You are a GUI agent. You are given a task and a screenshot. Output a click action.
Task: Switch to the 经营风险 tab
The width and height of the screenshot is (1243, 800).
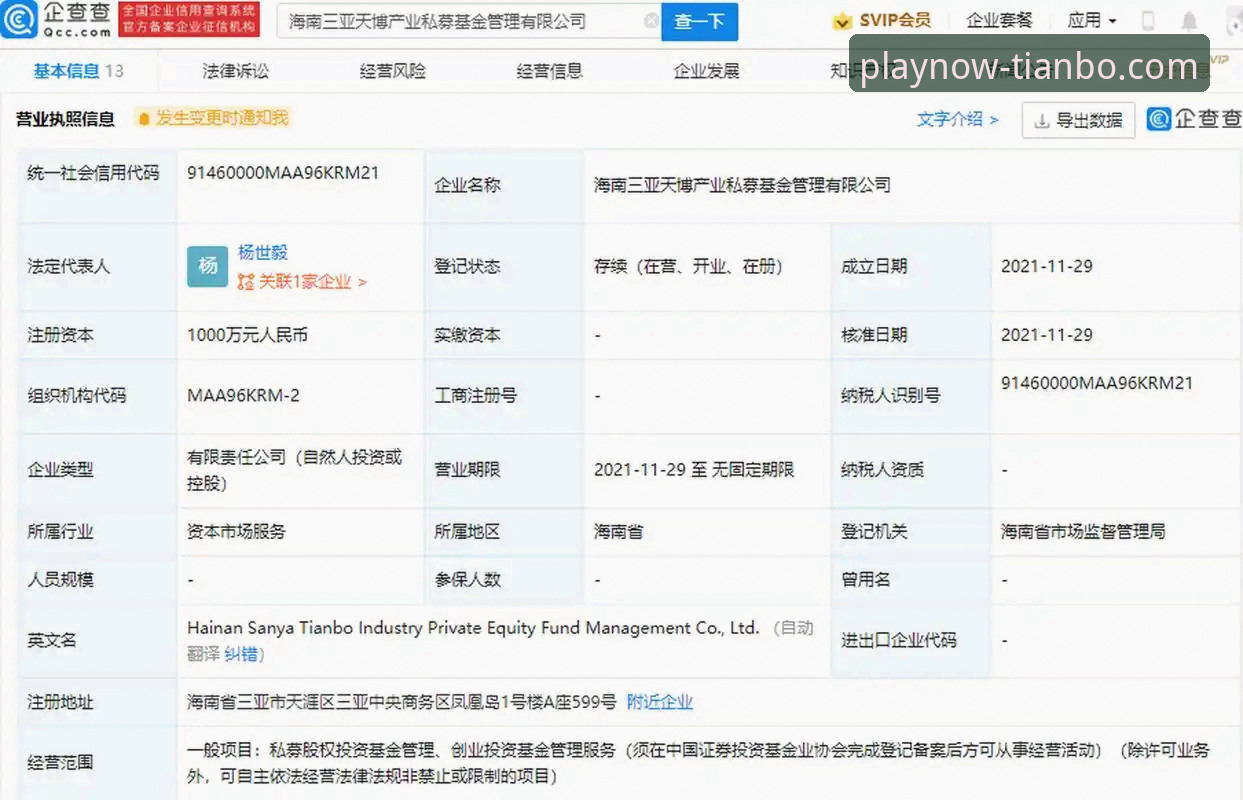click(x=393, y=71)
